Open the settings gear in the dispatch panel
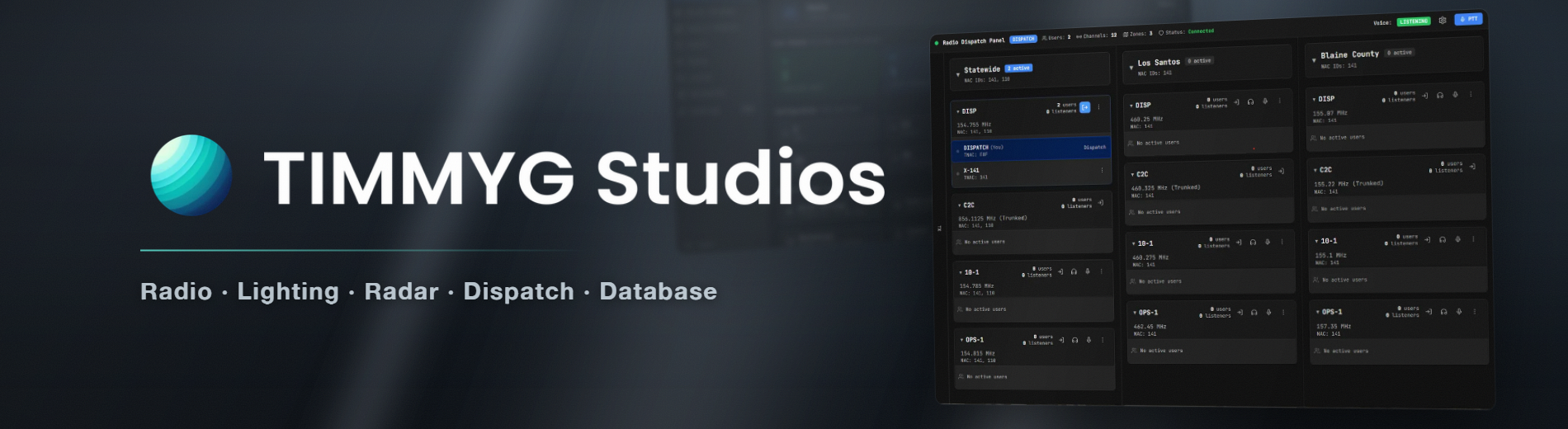1568x429 pixels. point(1443,21)
